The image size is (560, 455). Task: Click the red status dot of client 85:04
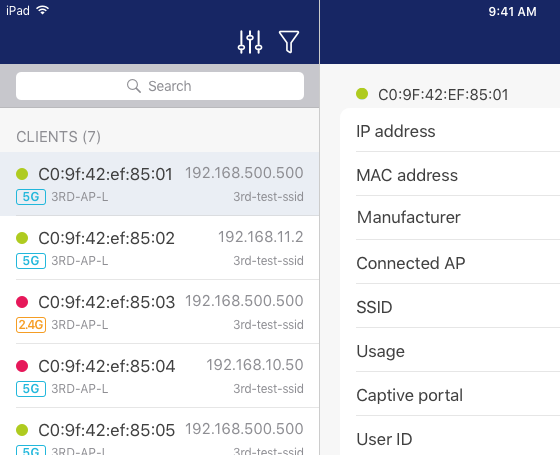[x=22, y=366]
